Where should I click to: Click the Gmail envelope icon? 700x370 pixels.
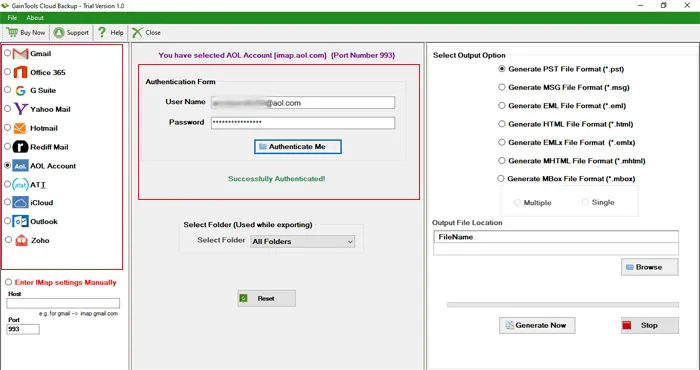[x=21, y=54]
